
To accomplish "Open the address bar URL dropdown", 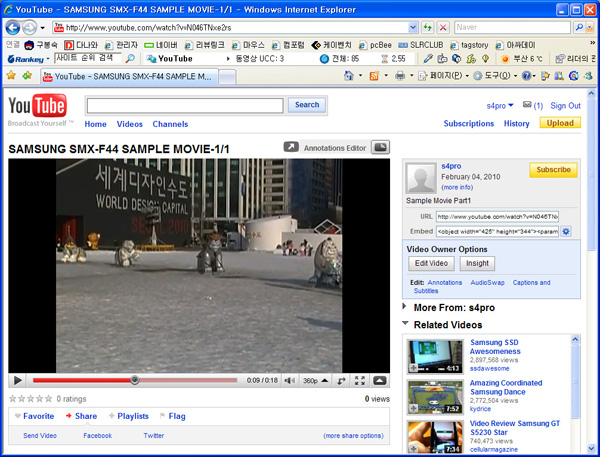I will click(413, 27).
